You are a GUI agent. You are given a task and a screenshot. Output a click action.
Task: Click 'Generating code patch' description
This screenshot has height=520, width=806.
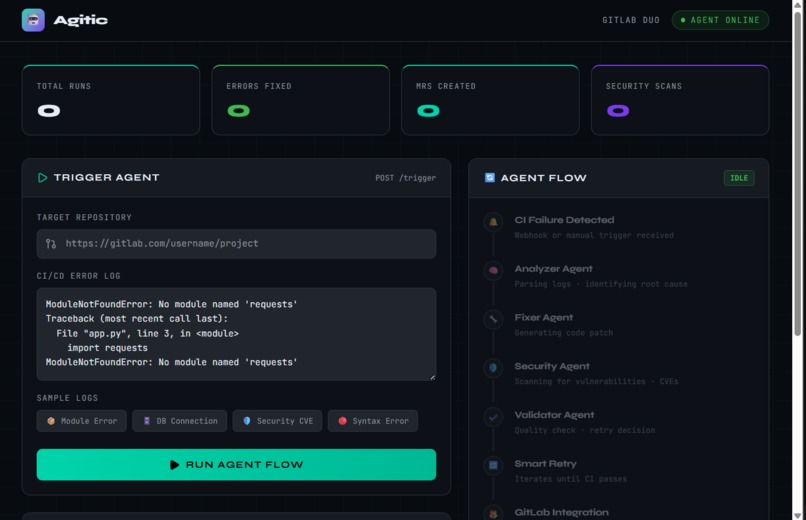tap(564, 333)
